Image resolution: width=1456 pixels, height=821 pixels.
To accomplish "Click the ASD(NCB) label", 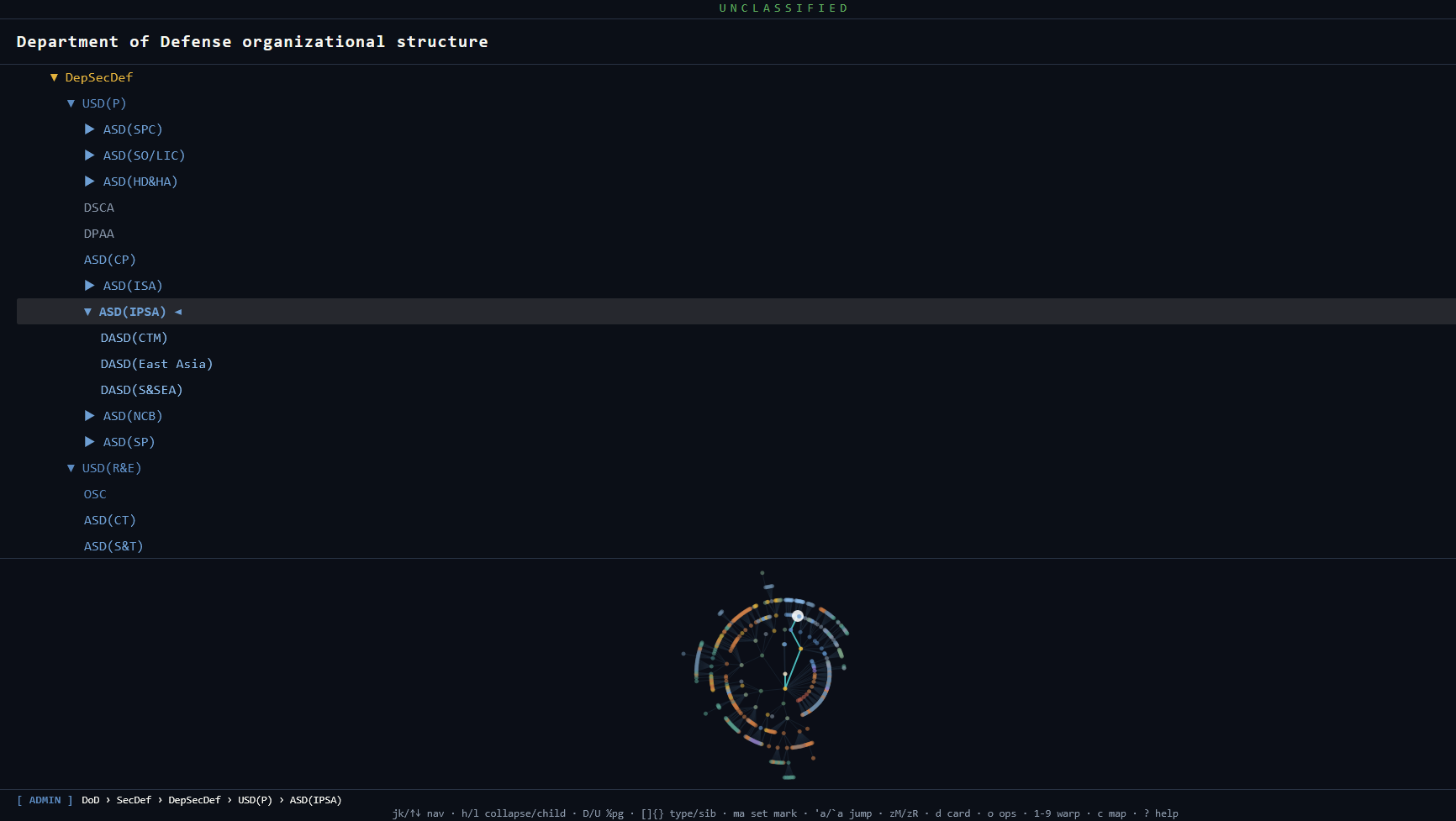I will 133,416.
